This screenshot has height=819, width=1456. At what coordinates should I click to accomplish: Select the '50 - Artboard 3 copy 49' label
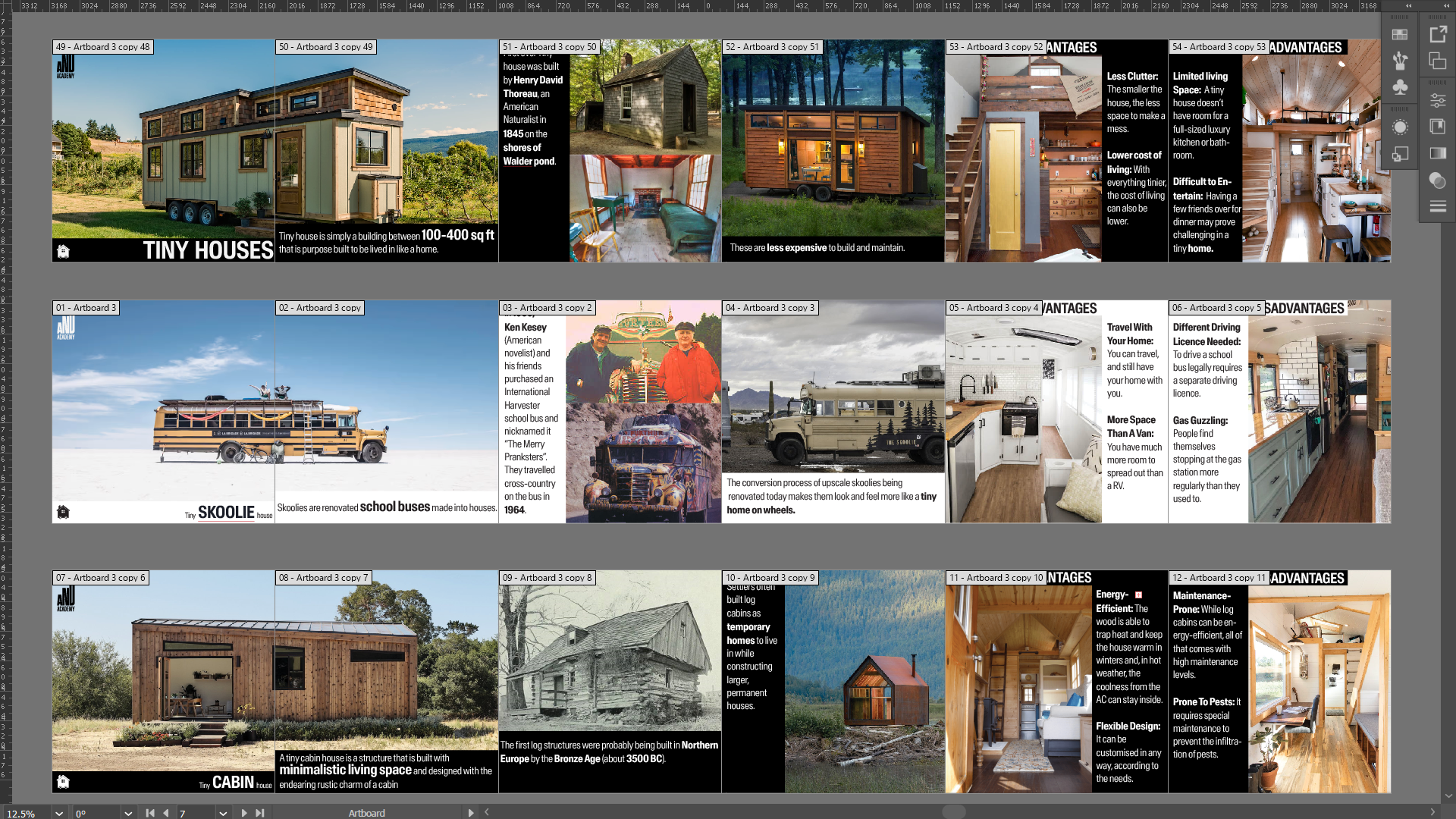pyautogui.click(x=326, y=47)
